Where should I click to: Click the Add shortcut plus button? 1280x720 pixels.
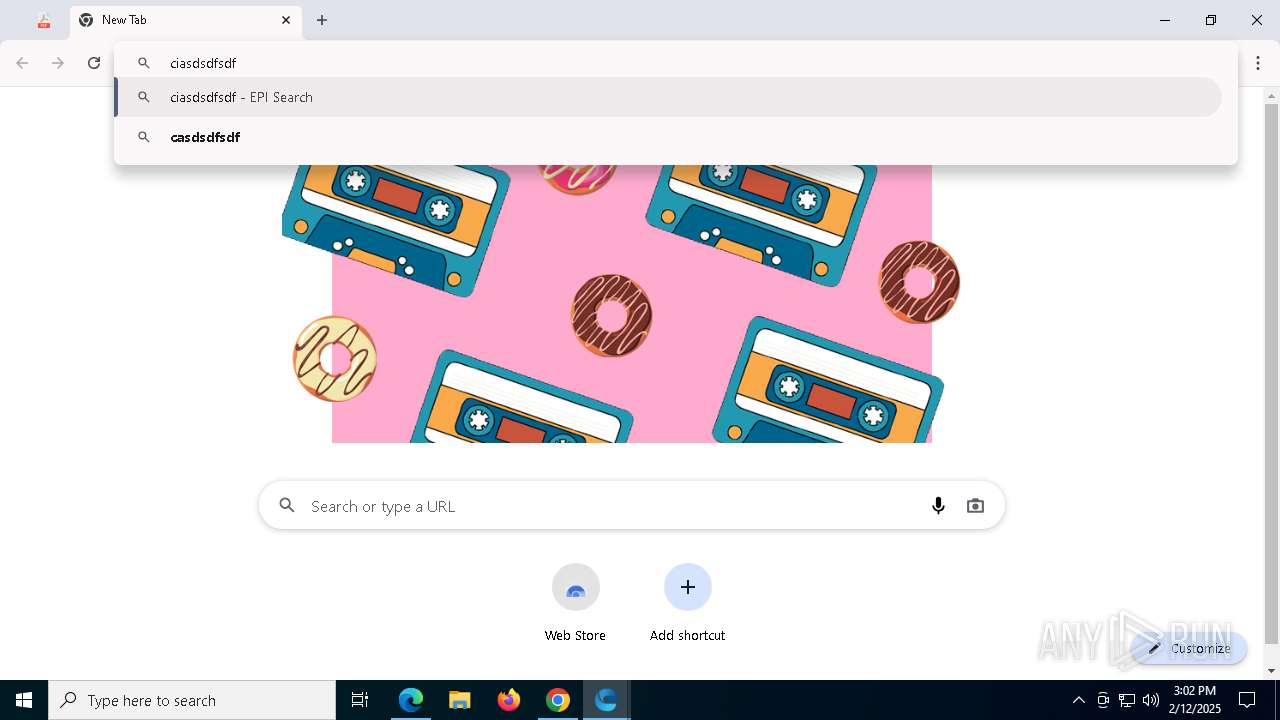[688, 587]
